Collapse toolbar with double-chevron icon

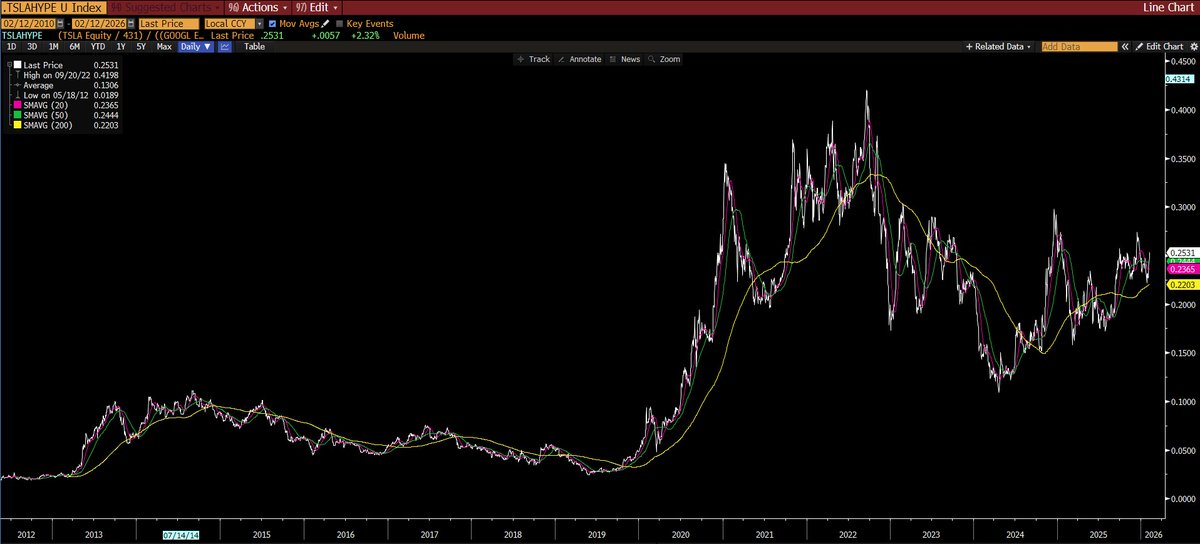coord(1125,47)
